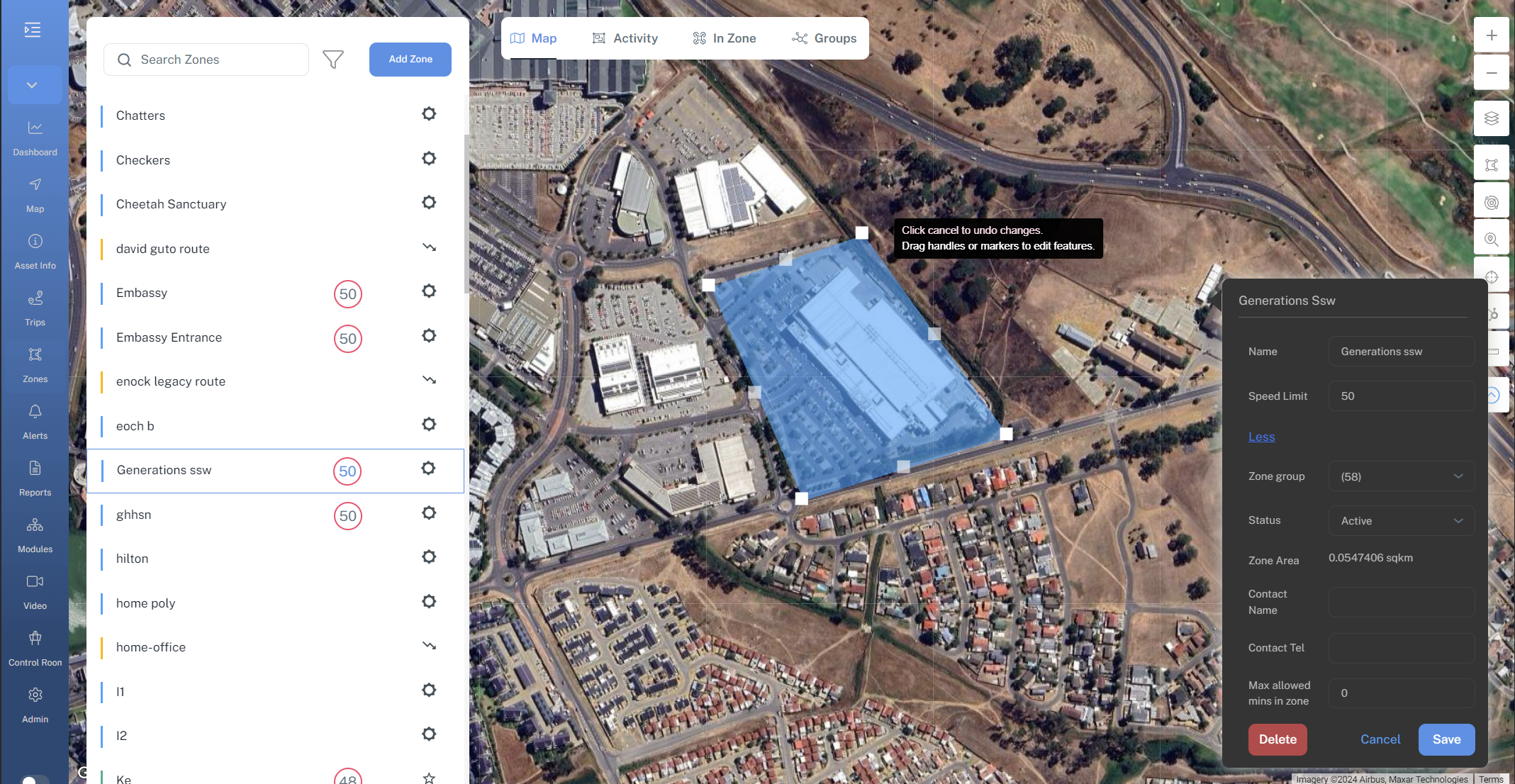Toggle the sidebar menu collapse icon

[33, 30]
